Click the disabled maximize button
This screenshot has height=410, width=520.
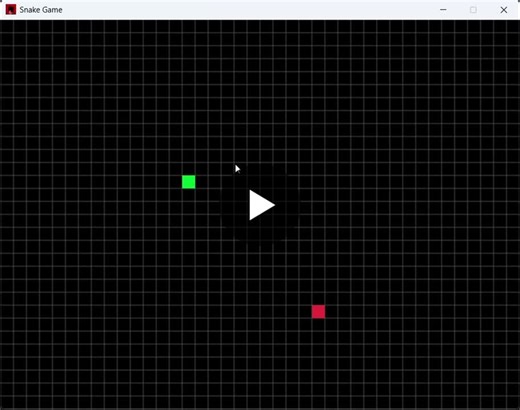[x=473, y=10]
